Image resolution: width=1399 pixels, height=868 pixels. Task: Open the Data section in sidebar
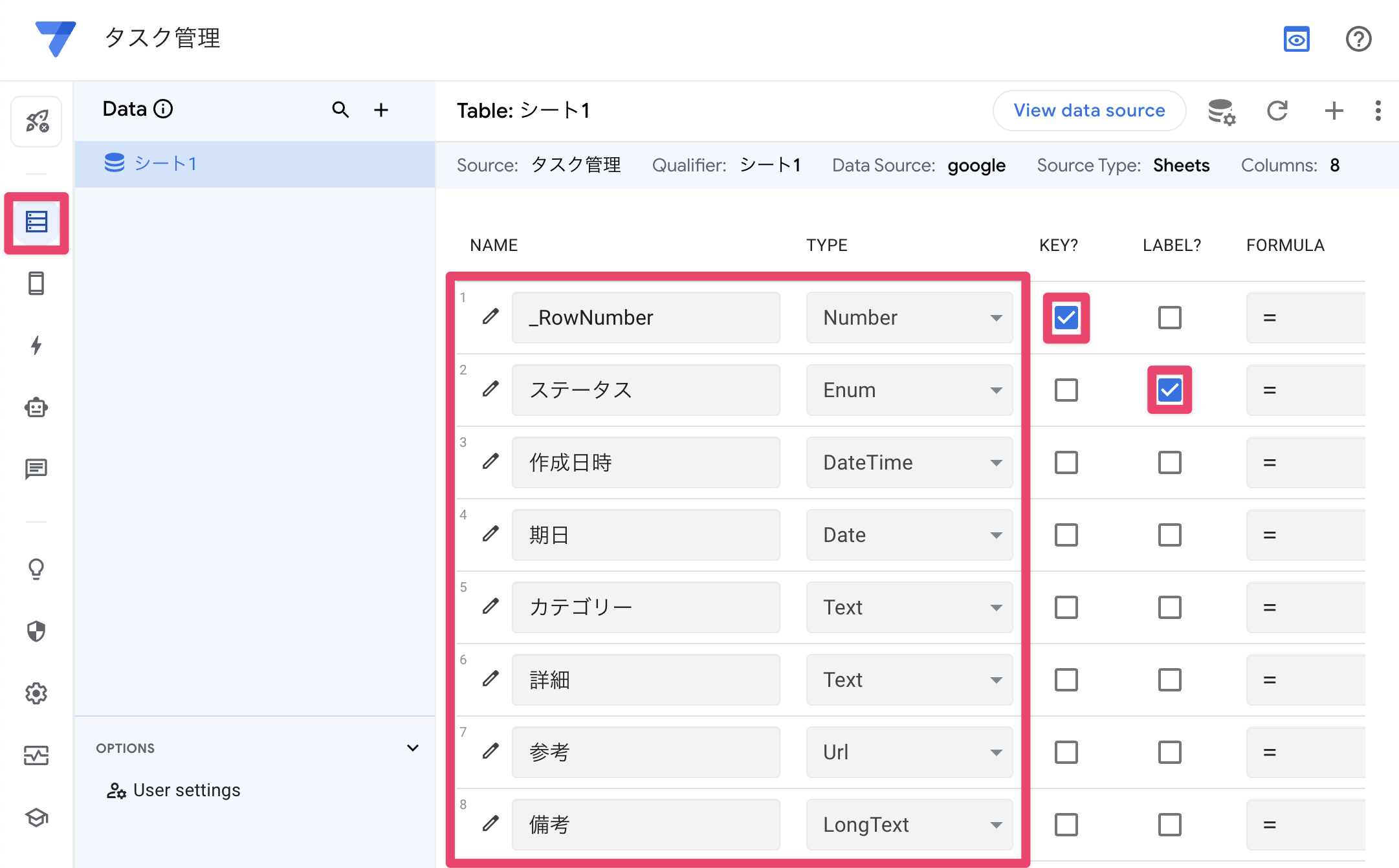(36, 222)
